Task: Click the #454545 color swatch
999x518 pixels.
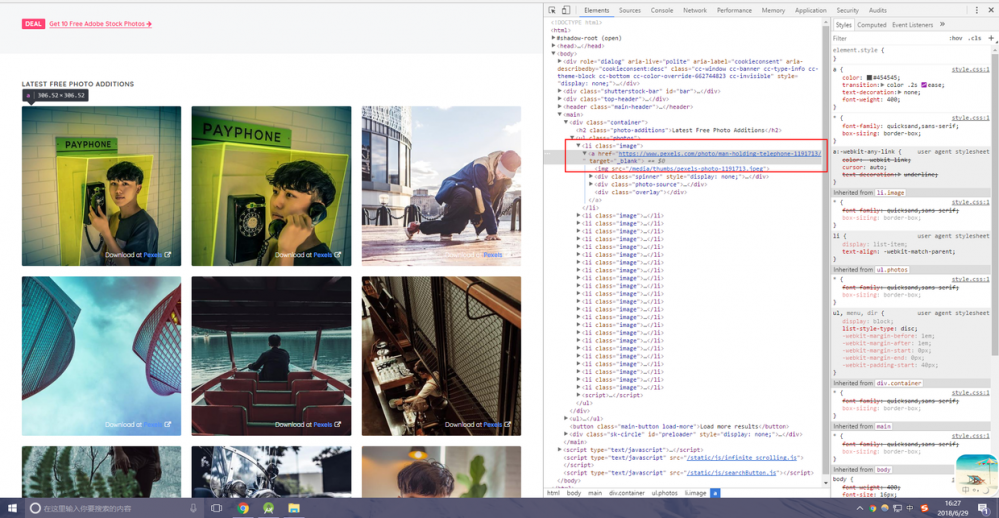Action: point(869,77)
